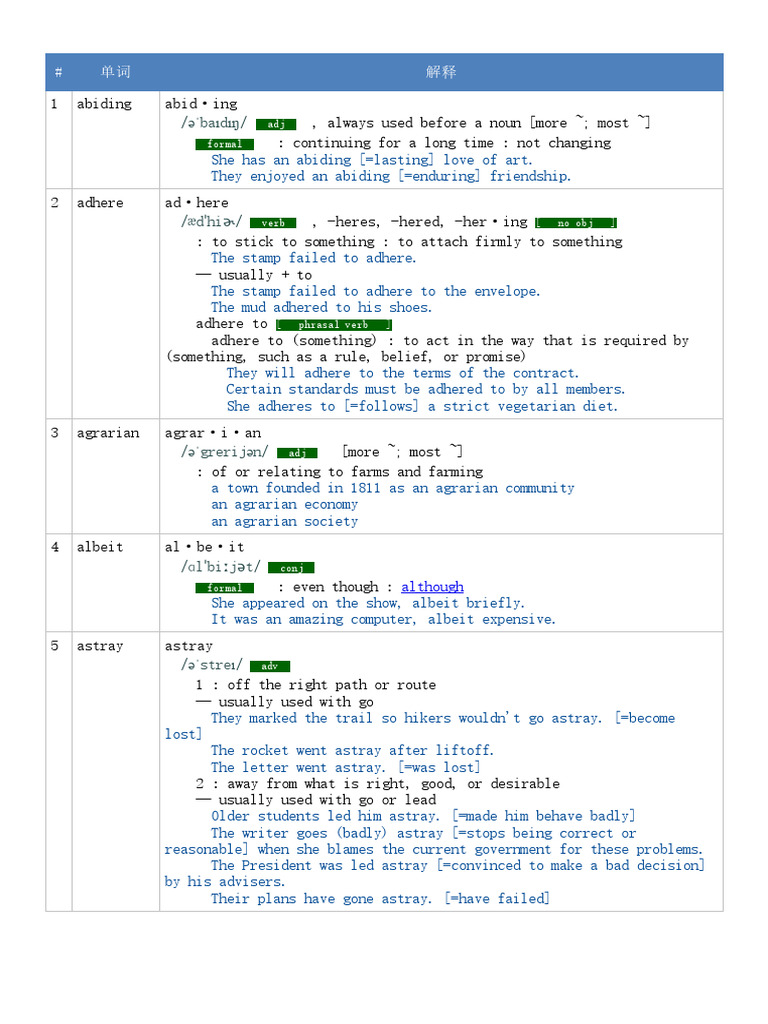
Task: Click example 'an agrarian society'
Action: click(284, 521)
